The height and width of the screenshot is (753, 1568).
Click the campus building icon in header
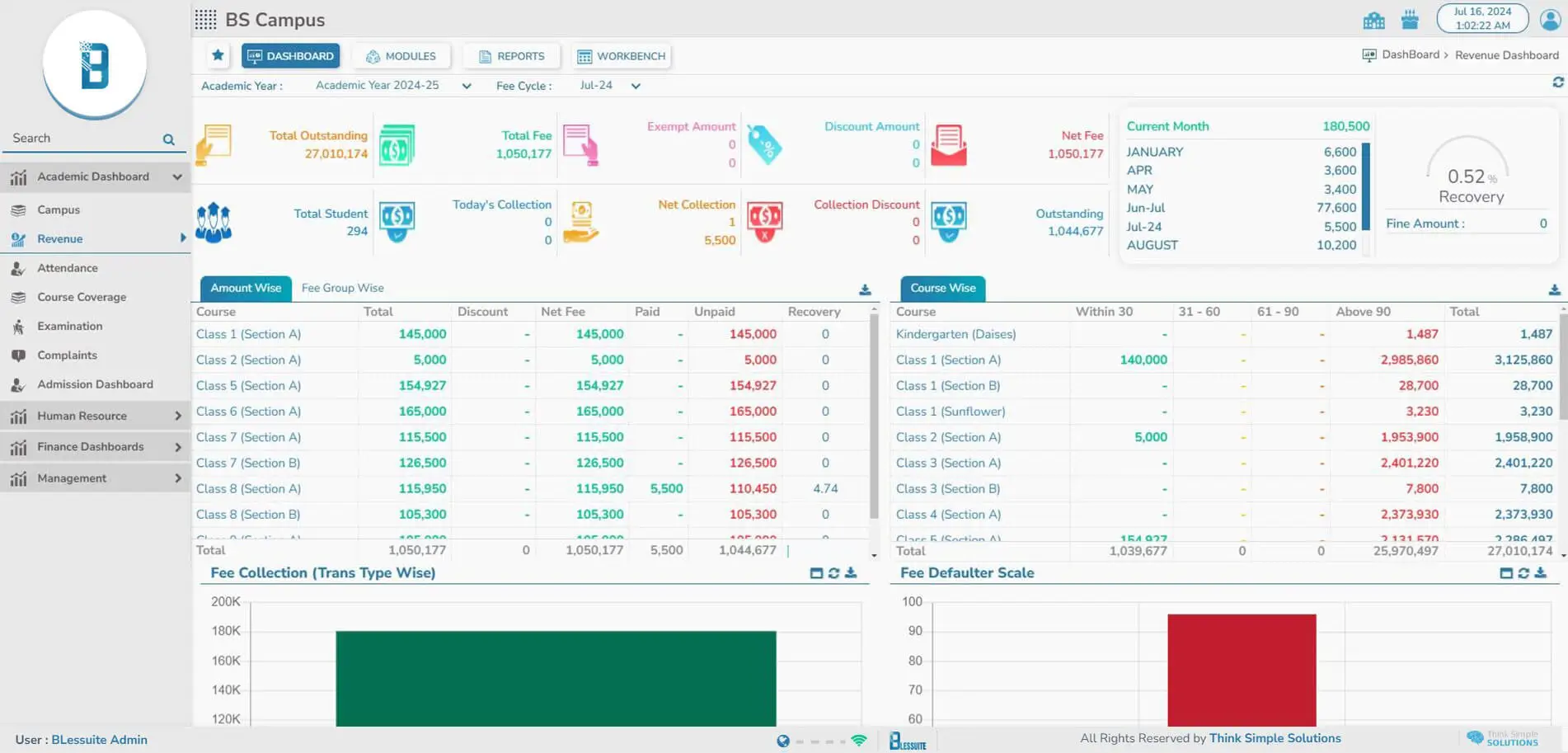tap(1373, 20)
